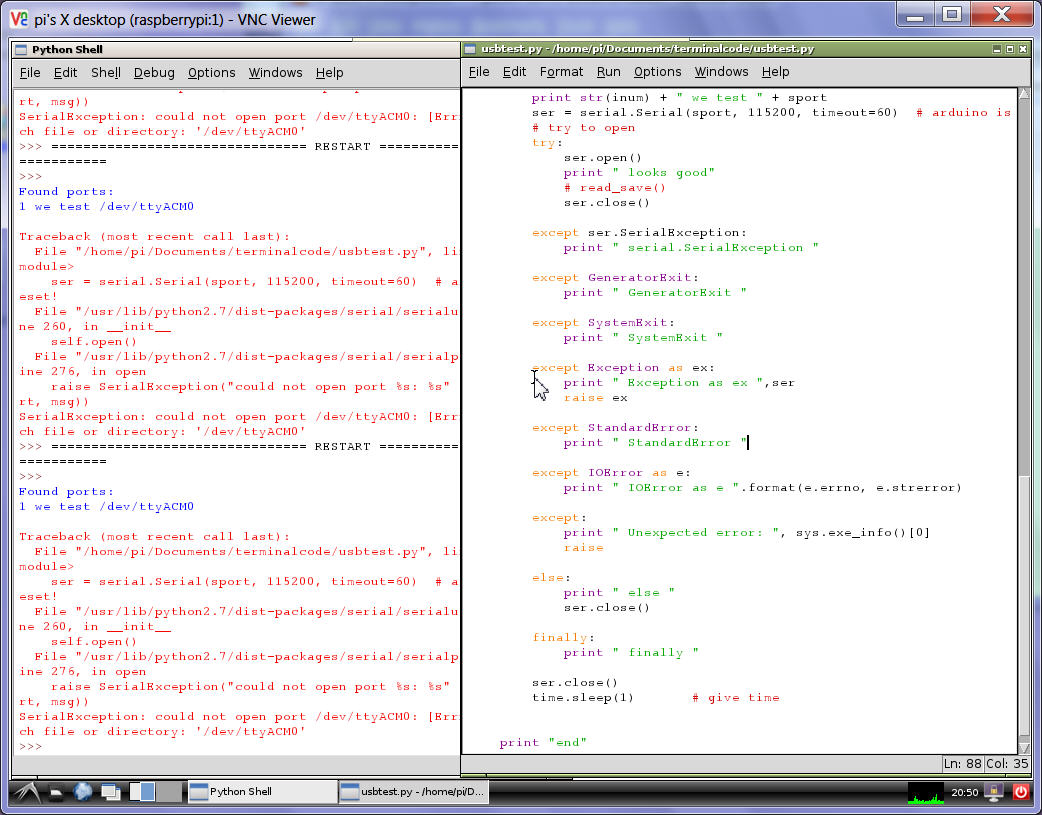1042x815 pixels.
Task: Expand the Format menu in the editor
Action: [561, 71]
